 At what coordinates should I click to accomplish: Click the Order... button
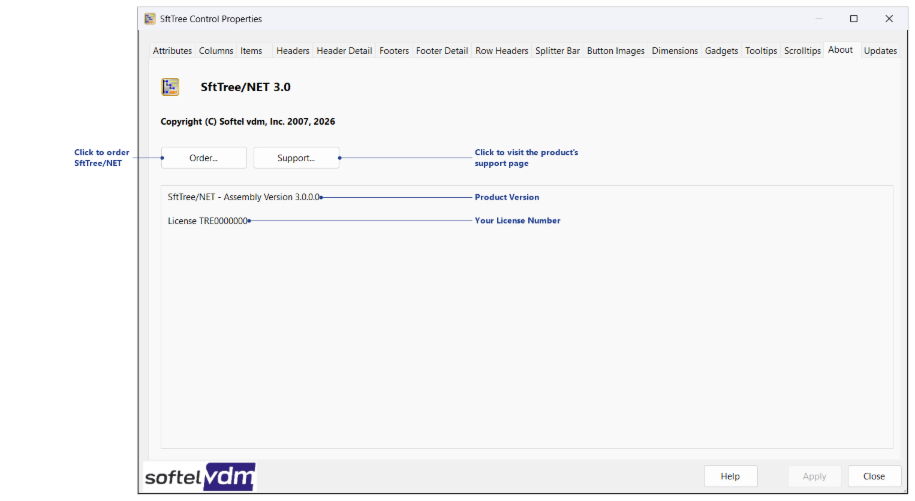click(x=204, y=158)
